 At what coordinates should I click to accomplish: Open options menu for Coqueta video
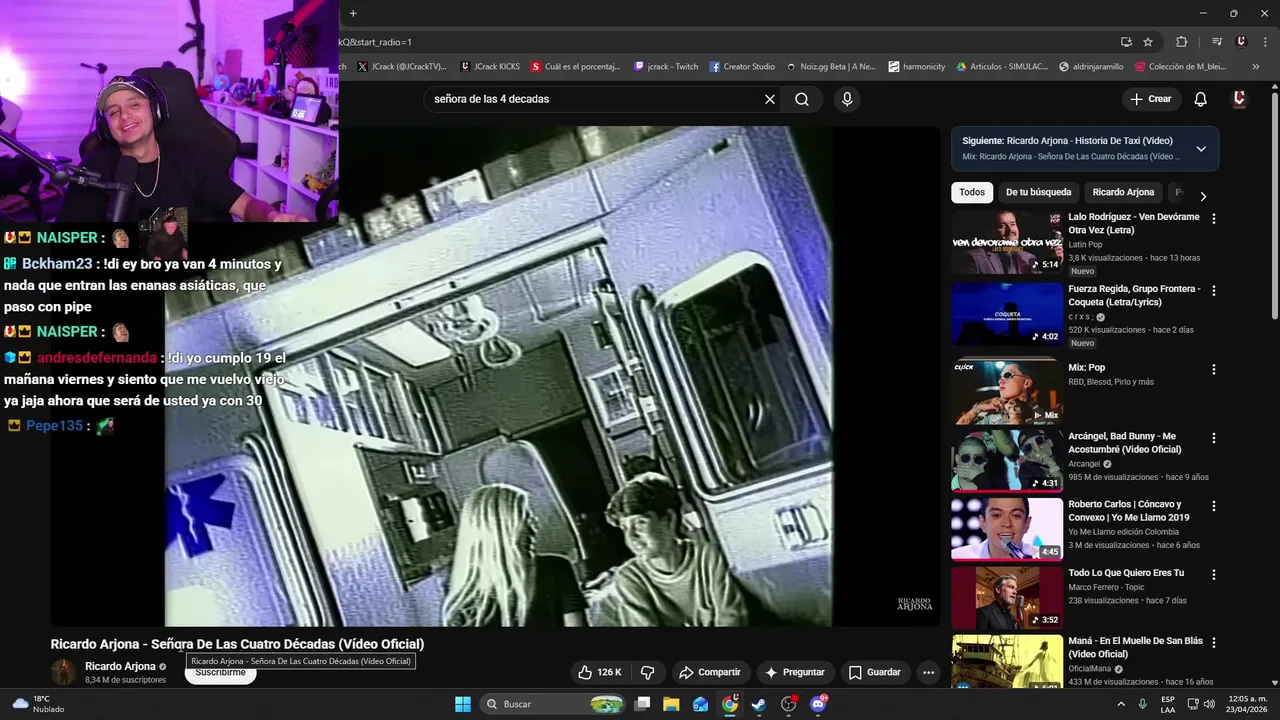[x=1214, y=291]
